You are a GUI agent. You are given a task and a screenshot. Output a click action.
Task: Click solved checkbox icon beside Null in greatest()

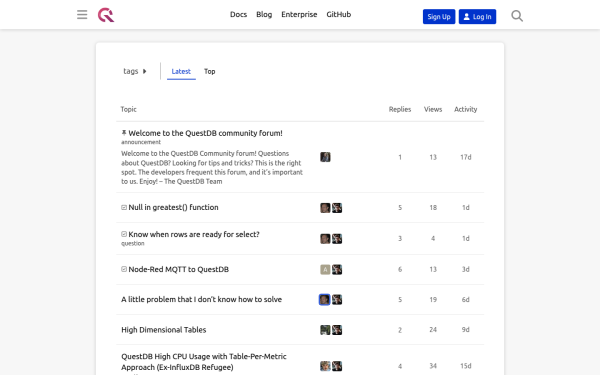[x=124, y=207]
